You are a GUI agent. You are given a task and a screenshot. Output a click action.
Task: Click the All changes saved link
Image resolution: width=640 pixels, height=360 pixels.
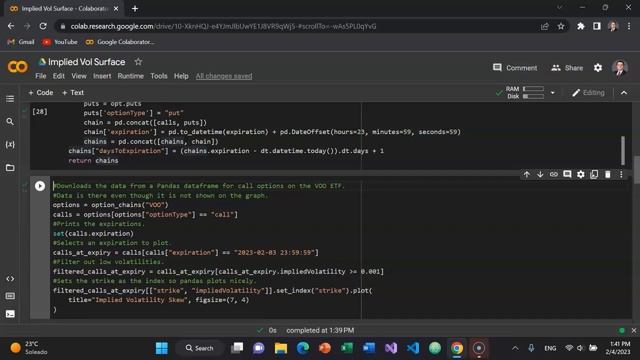224,76
